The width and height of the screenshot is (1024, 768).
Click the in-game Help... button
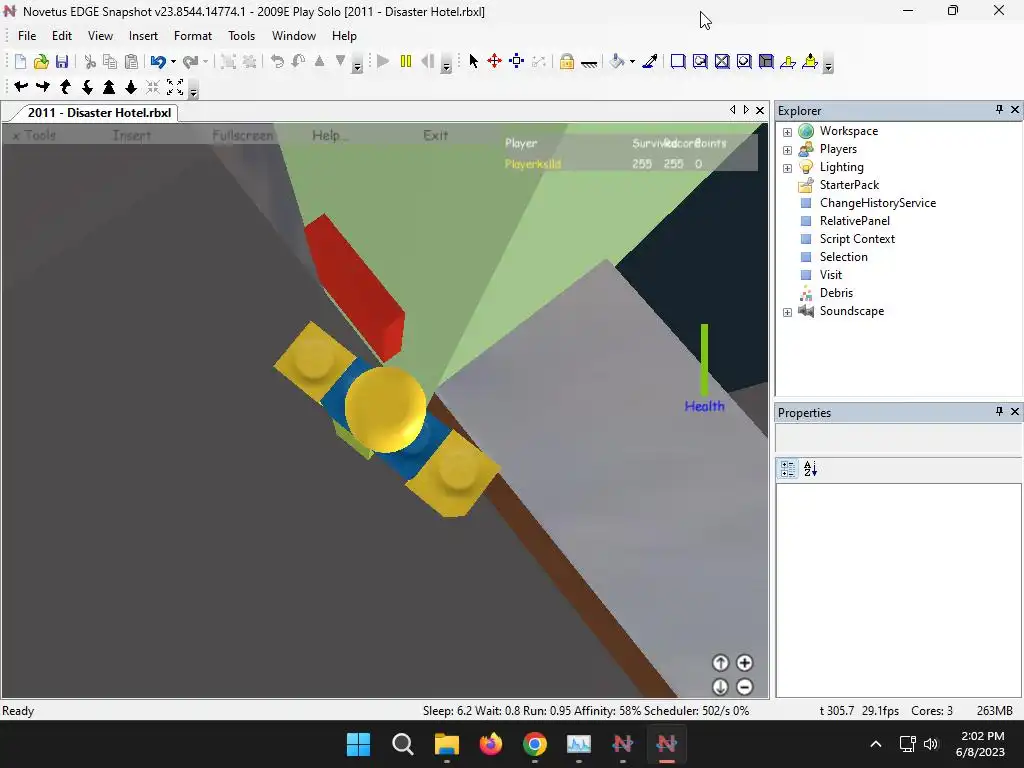pos(330,135)
